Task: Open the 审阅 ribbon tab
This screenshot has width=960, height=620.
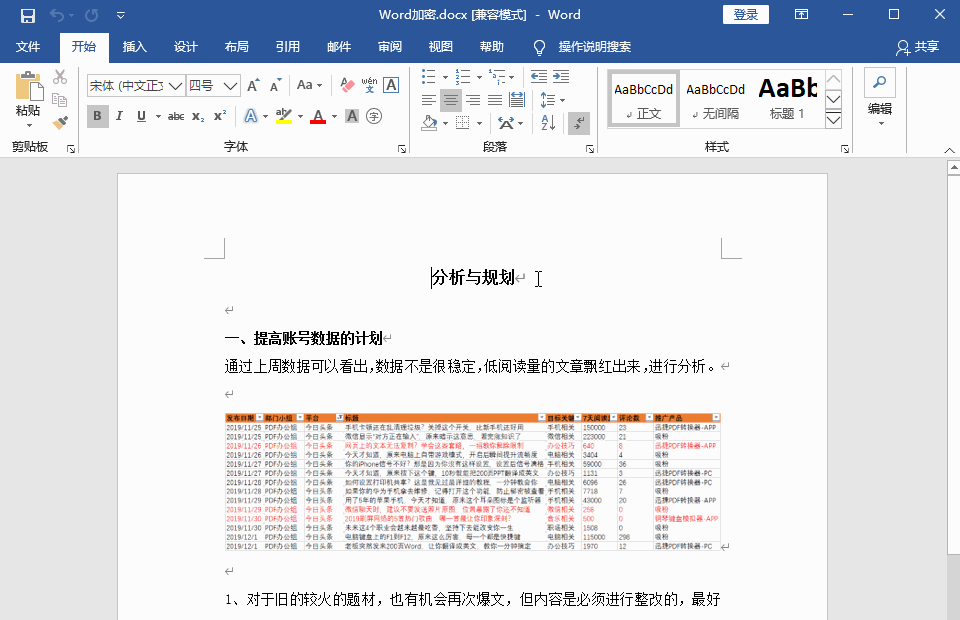Action: pyautogui.click(x=390, y=46)
